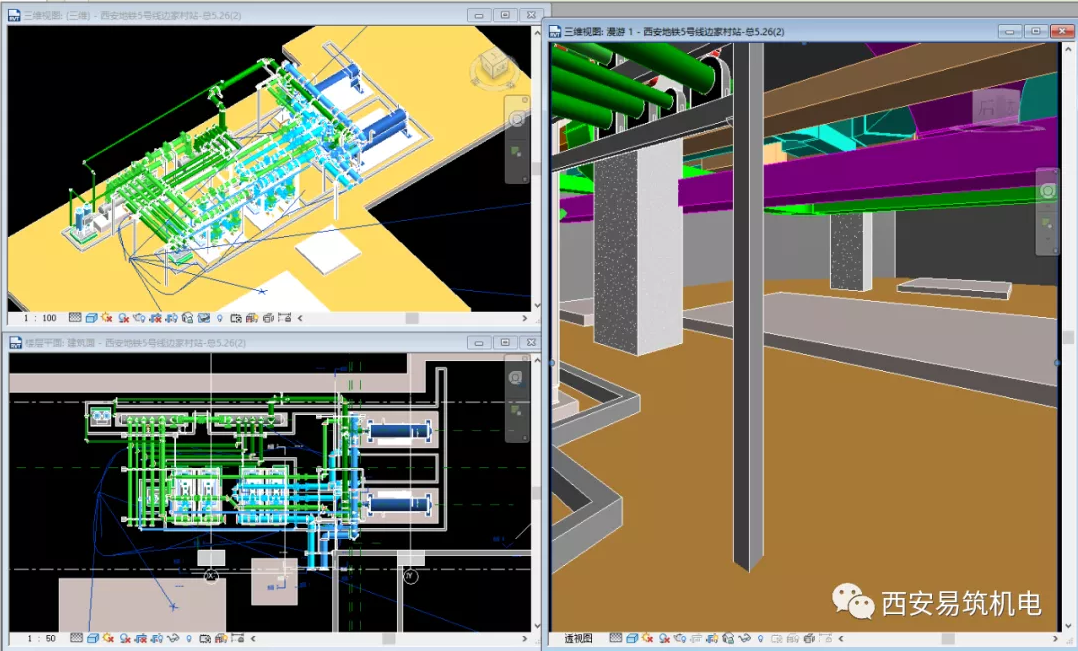Click the 3D view lock house icon in 1:100 view
The image size is (1078, 651).
[x=188, y=318]
